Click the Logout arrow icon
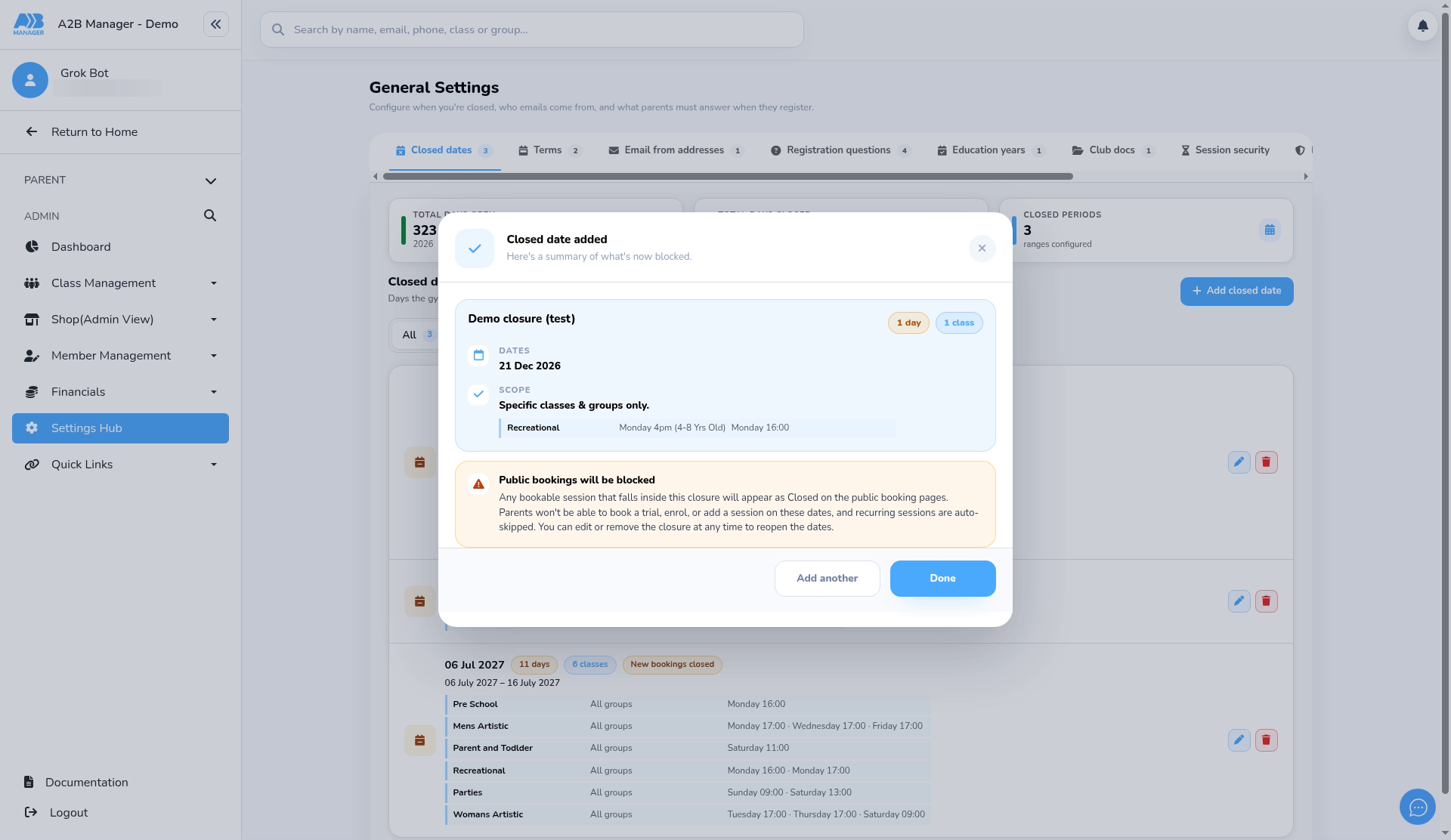 pyautogui.click(x=31, y=813)
